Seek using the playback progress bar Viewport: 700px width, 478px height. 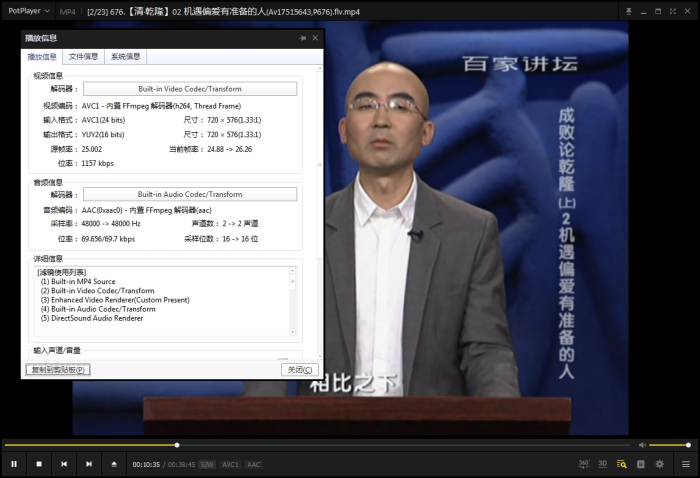point(317,445)
